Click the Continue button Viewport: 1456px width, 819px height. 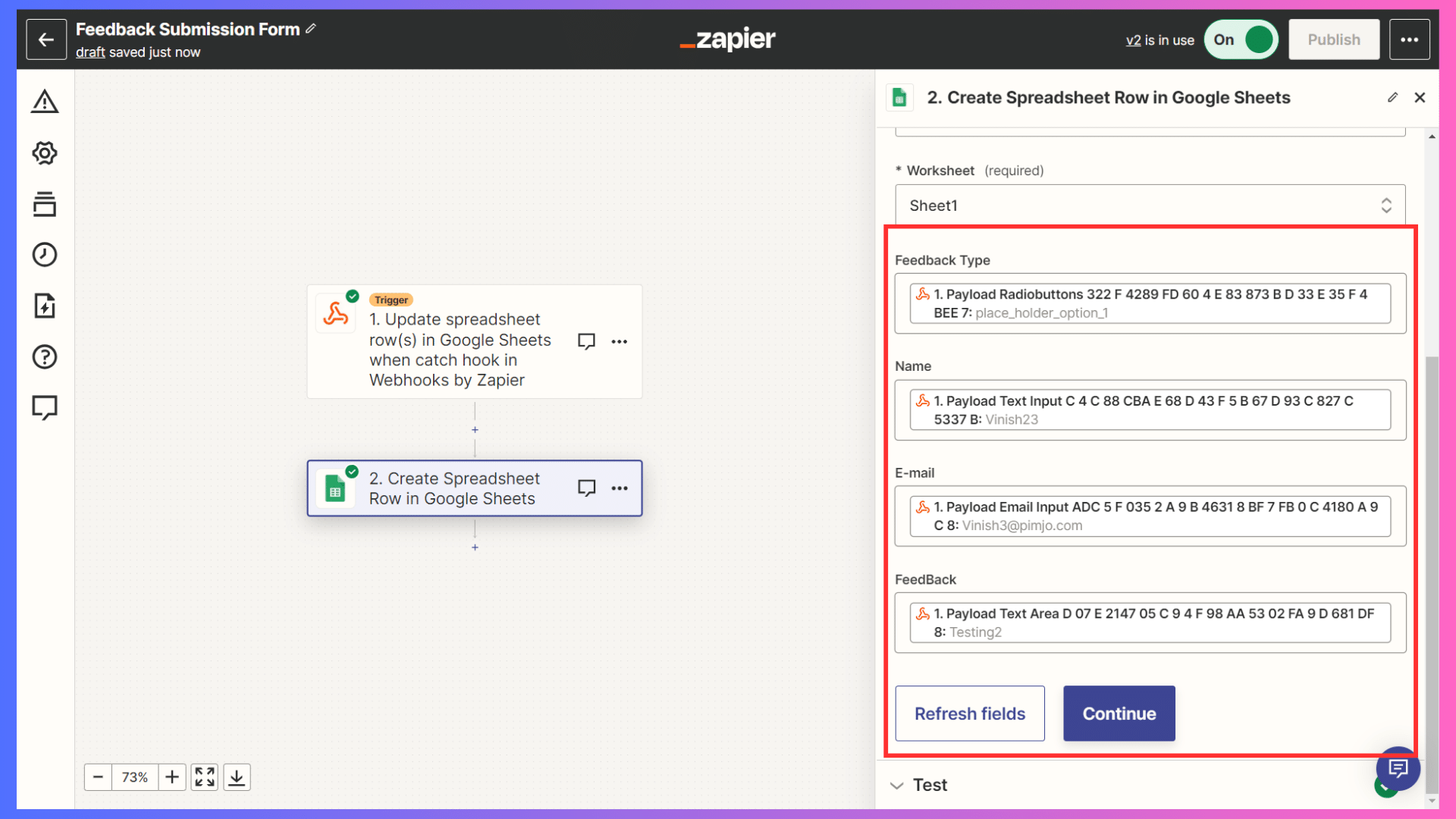click(x=1119, y=714)
